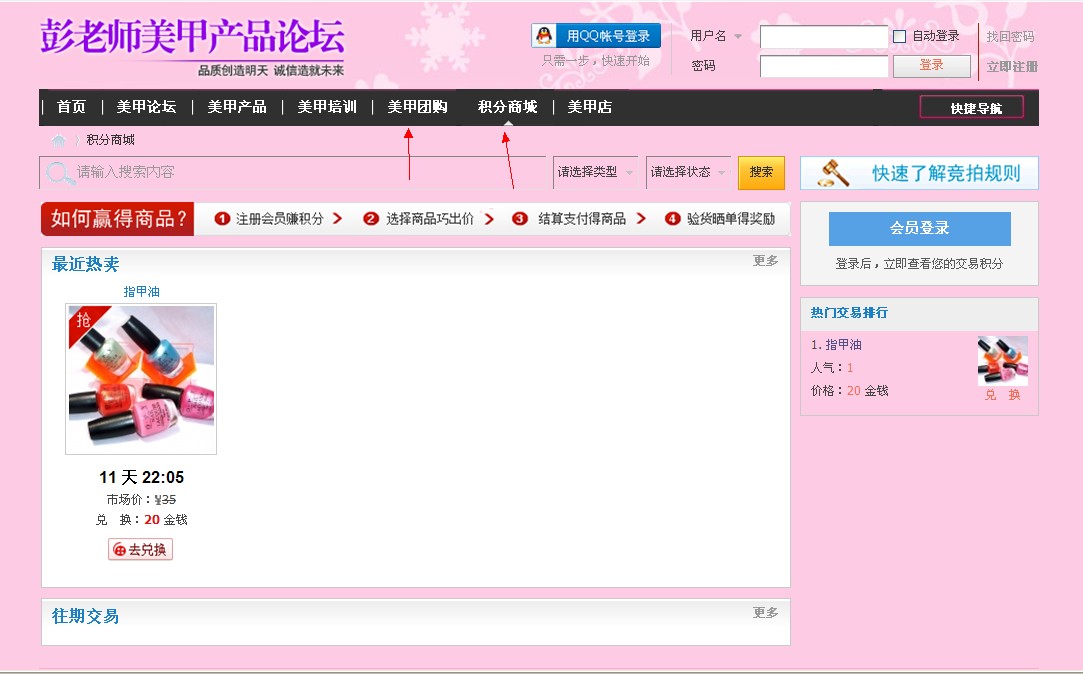The image size is (1083, 674).
Task: Click the 兑 换 link in ranking
Action: coord(1002,395)
